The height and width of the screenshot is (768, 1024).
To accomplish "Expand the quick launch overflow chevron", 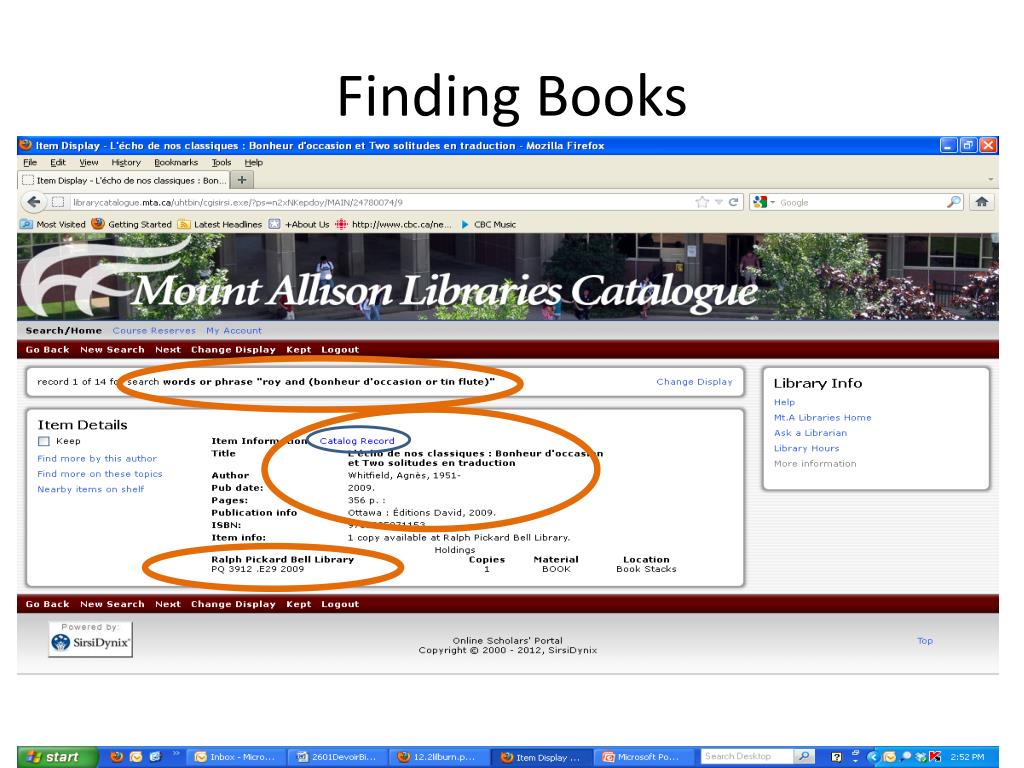I will [x=176, y=754].
